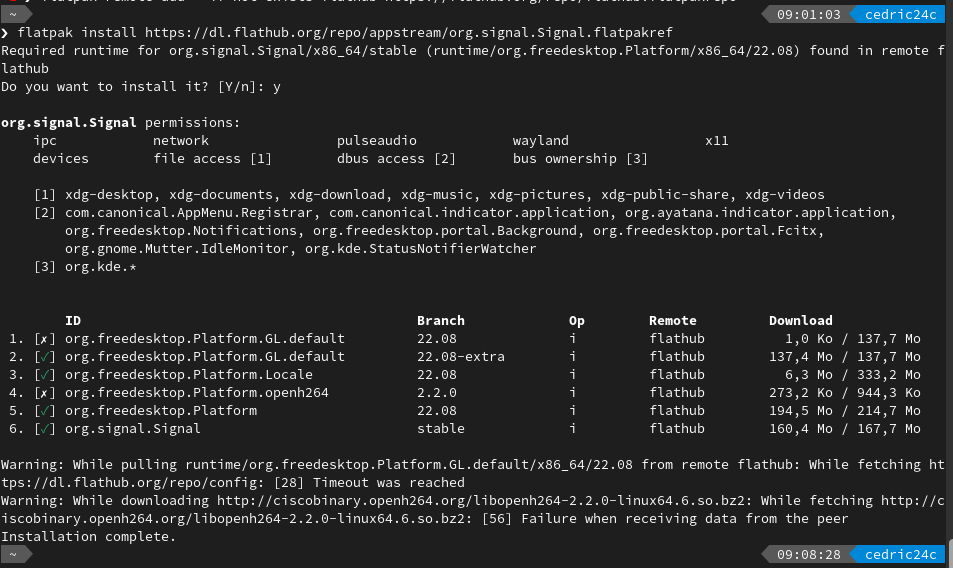
Task: Click the 09:01:03 timestamp segment
Action: [x=808, y=14]
